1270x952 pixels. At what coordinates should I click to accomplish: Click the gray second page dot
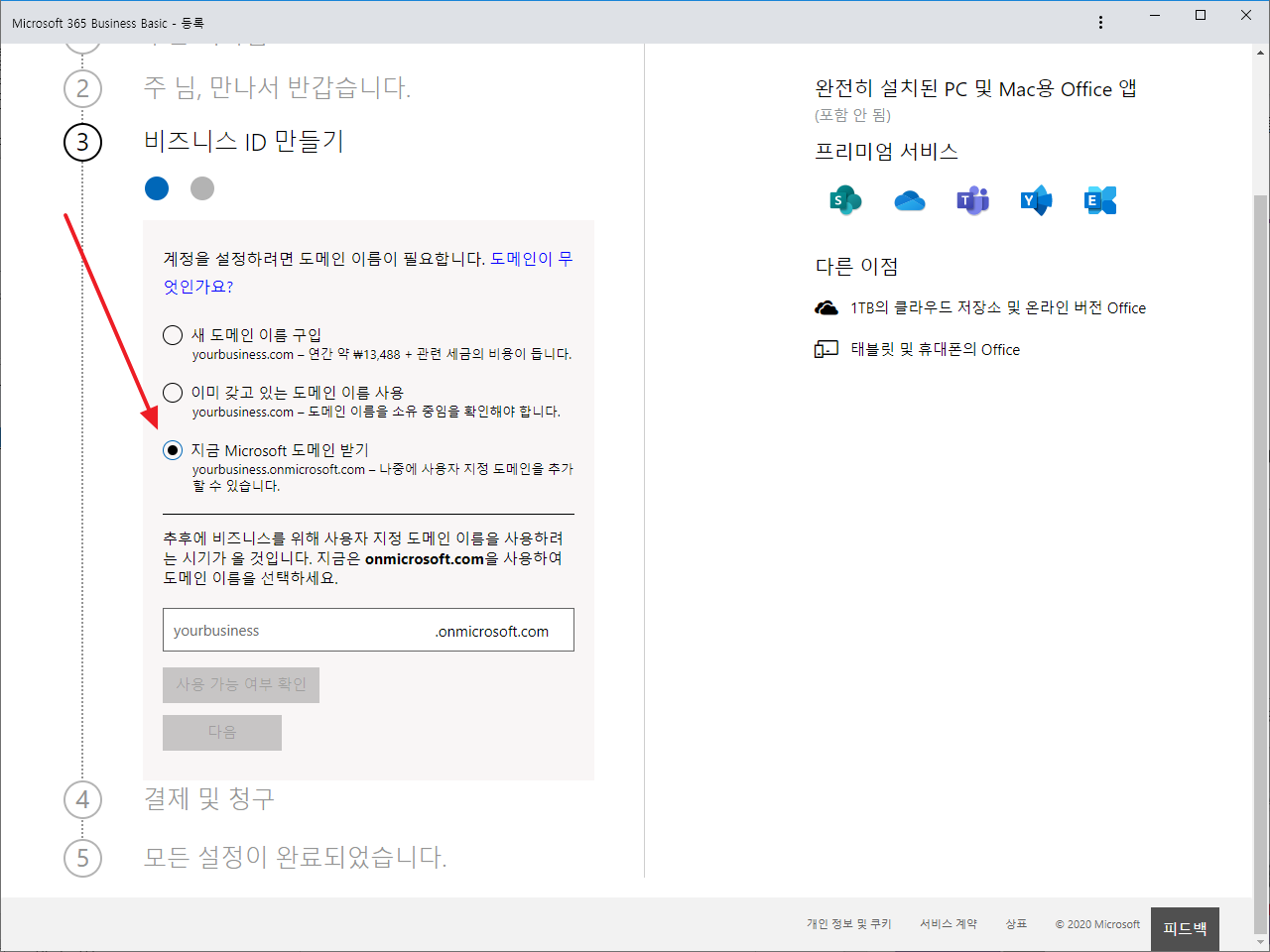tap(202, 188)
